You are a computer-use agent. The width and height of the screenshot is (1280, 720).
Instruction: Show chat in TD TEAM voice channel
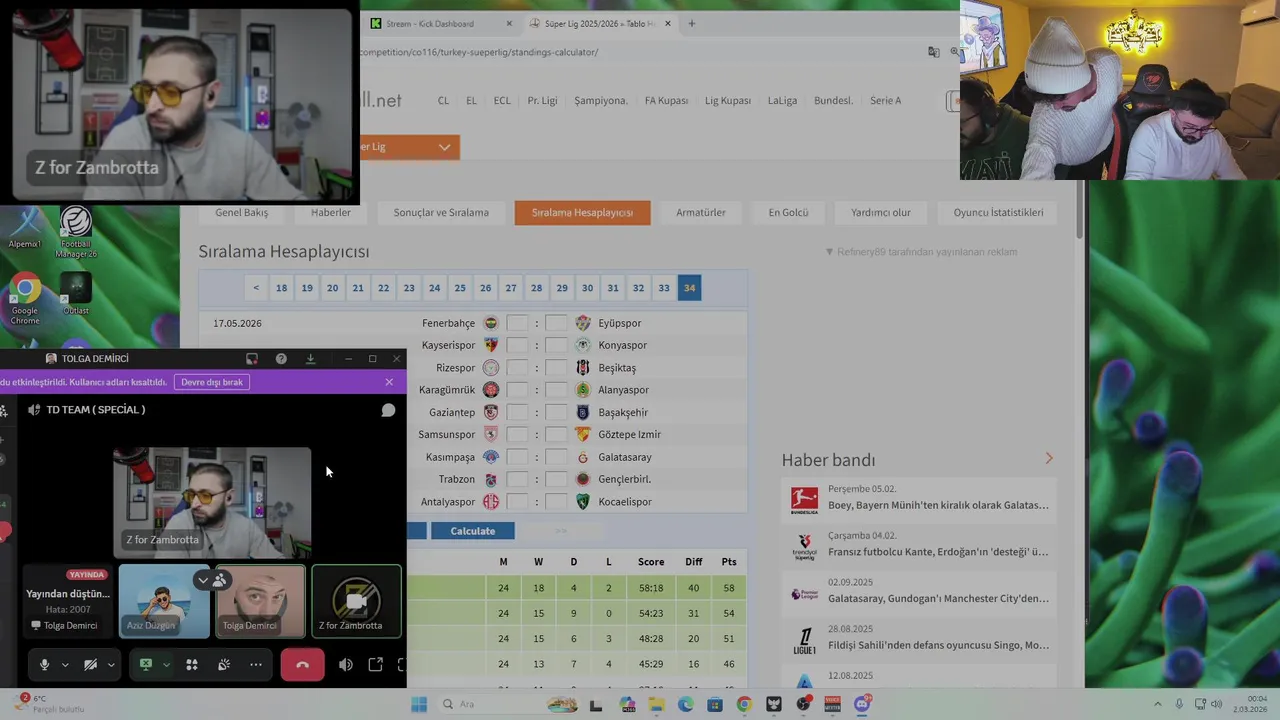pos(388,410)
